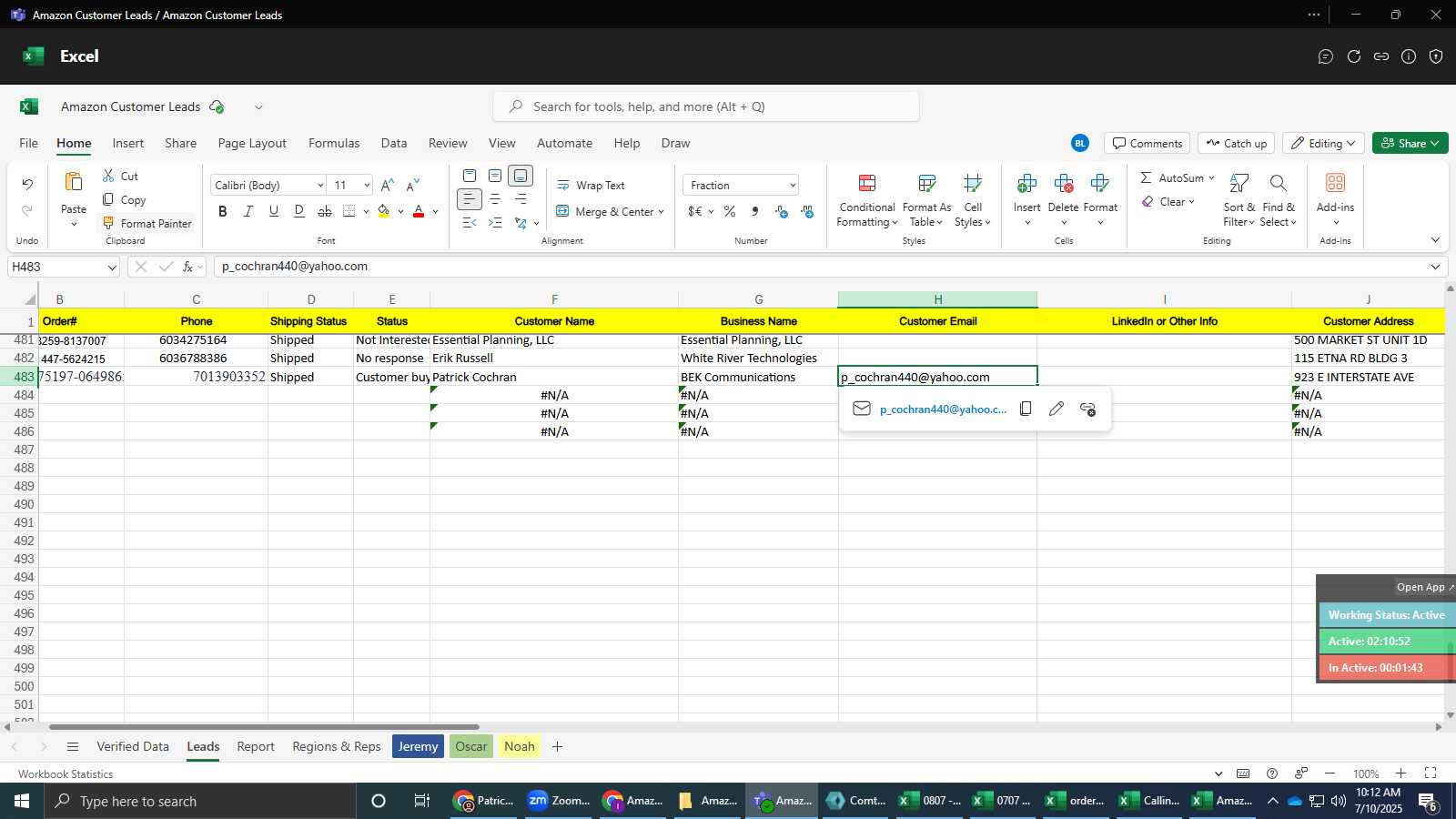
Task: Open Conditional Formatting menu
Action: click(867, 200)
